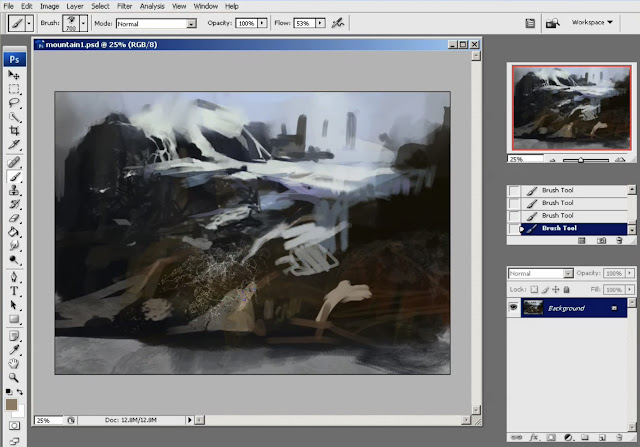This screenshot has width=640, height=447.
Task: Open the status bar info arrow menu
Action: point(189,420)
